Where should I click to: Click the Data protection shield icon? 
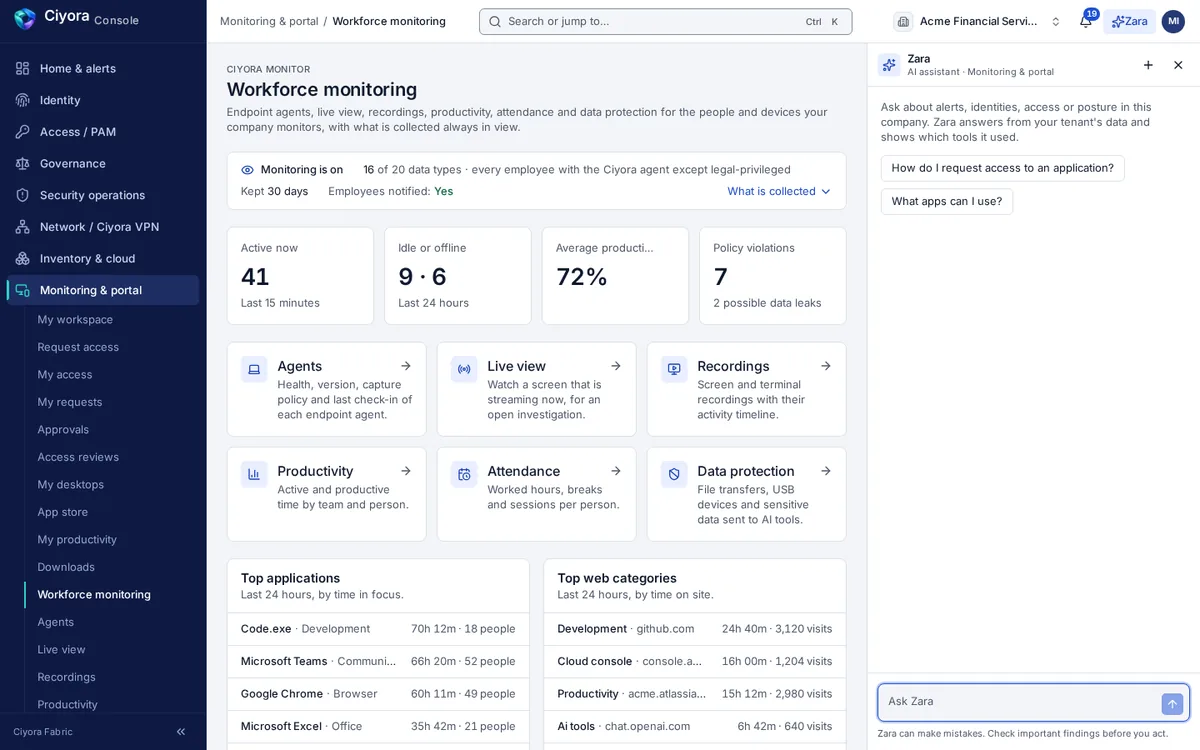(674, 474)
